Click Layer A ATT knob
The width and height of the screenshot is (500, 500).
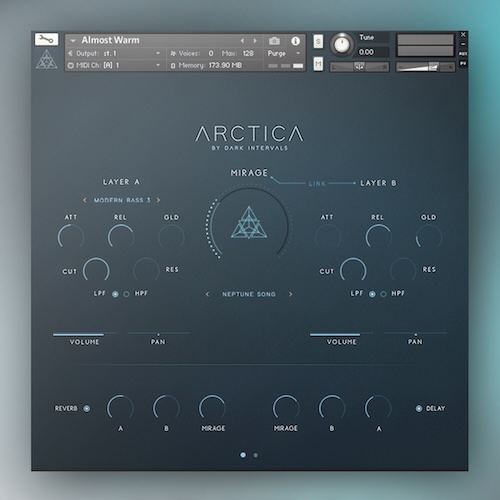(x=71, y=237)
